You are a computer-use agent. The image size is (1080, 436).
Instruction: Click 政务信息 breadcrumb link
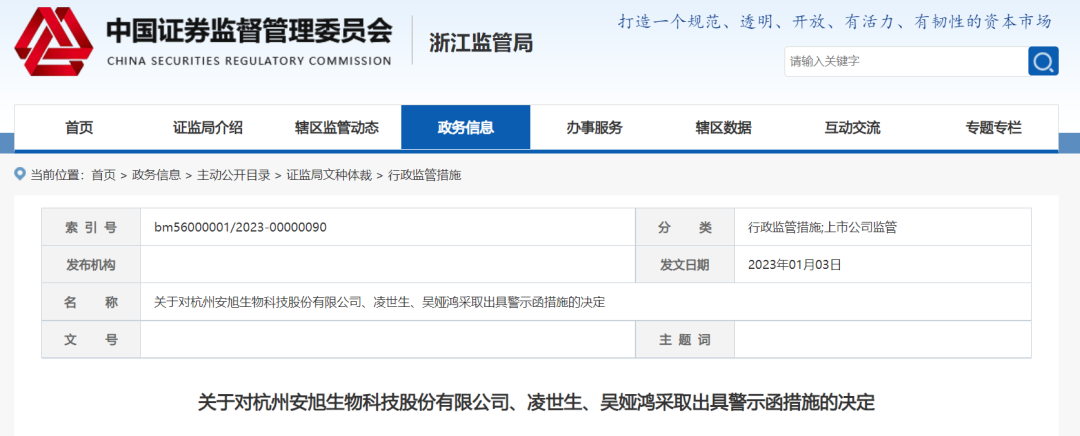[156, 175]
